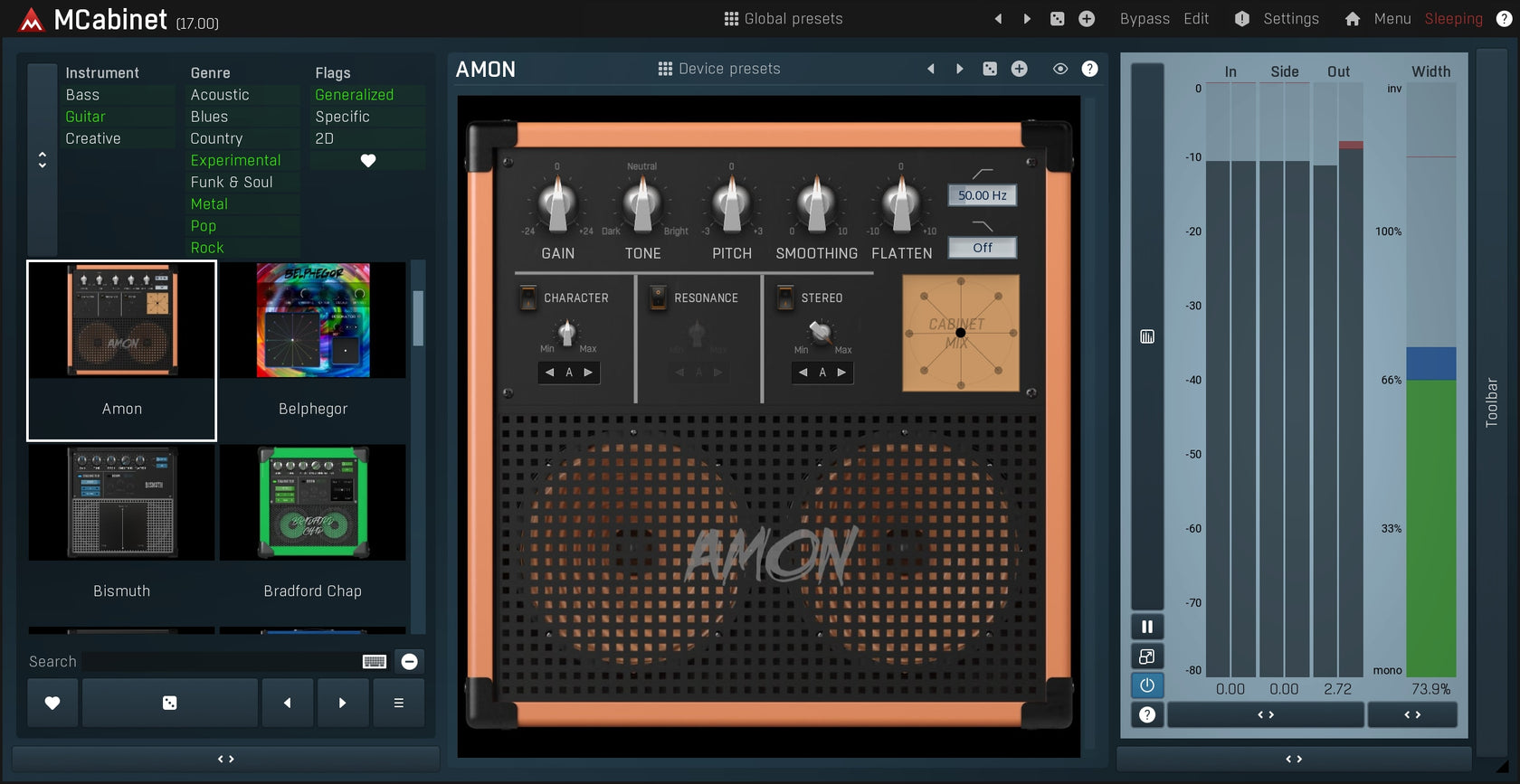Click the favorites heart button below Search
Viewport: 1520px width, 784px height.
tap(52, 703)
